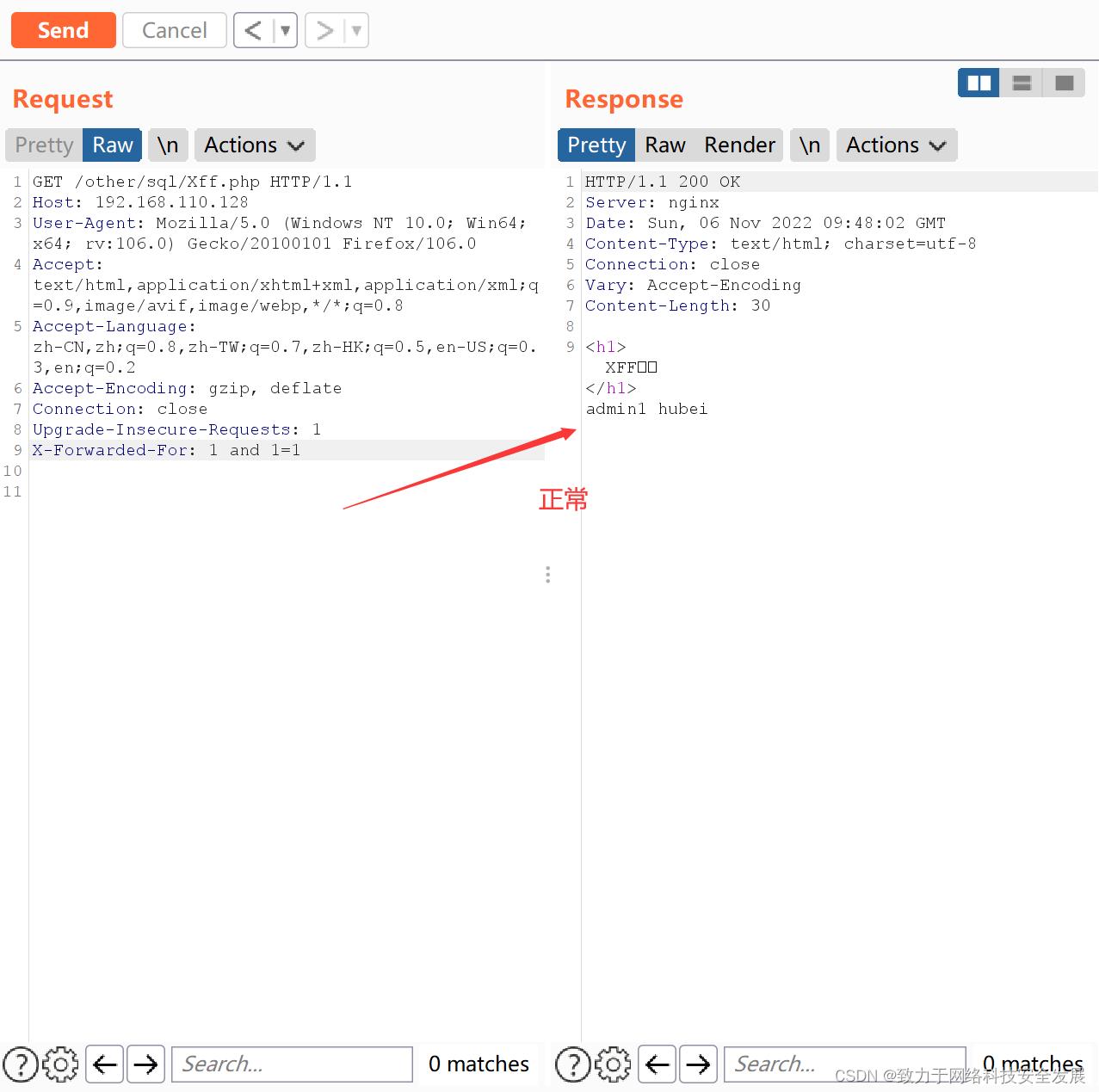Viewport: 1099px width, 1092px height.
Task: Focus the Request search input field
Action: [293, 1064]
